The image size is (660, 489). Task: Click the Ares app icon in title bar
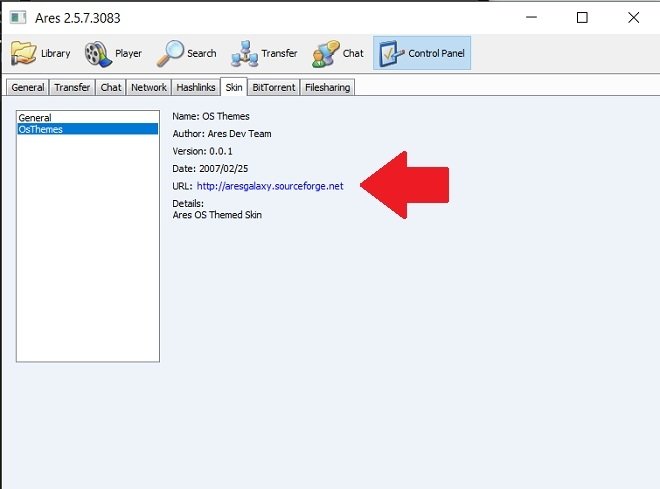pyautogui.click(x=18, y=18)
